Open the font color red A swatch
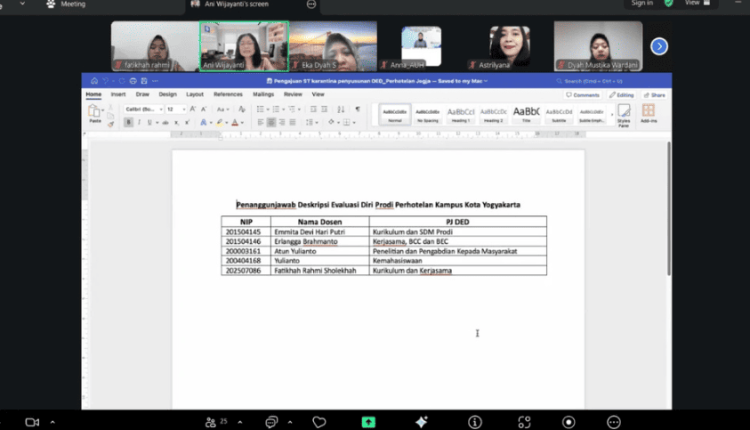Viewport: 750px width, 430px height. coord(235,123)
